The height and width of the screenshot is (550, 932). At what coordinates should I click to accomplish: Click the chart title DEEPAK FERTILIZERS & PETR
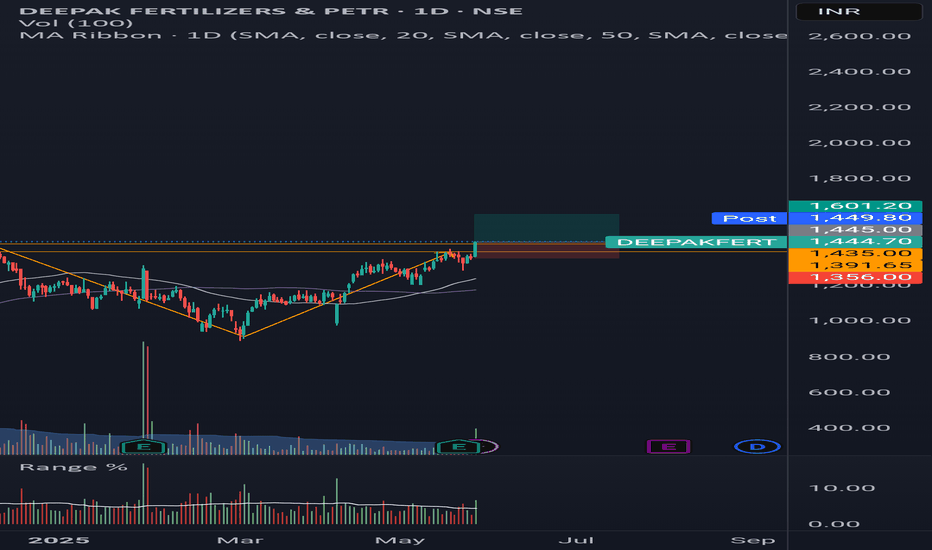click(204, 11)
